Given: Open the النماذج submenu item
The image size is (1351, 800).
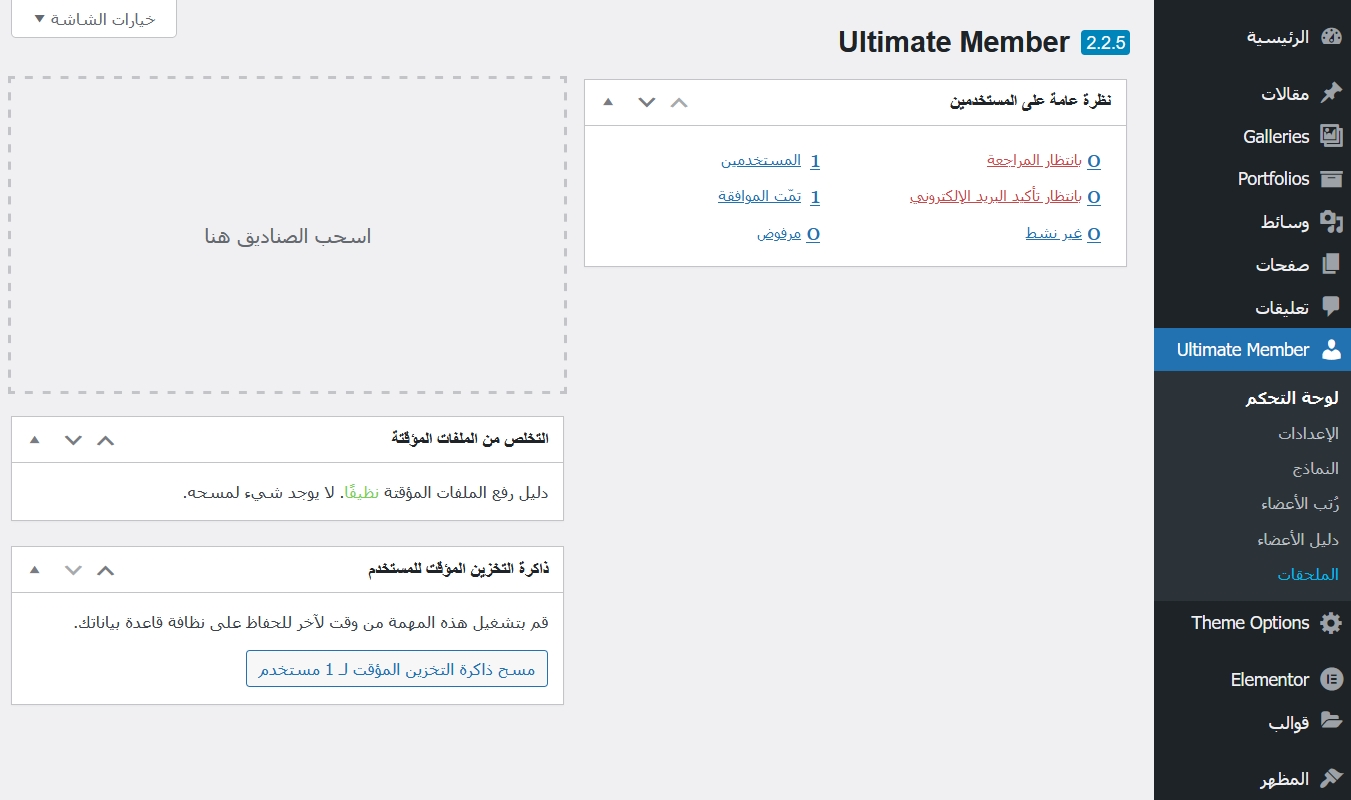Looking at the screenshot, I should [x=1315, y=468].
